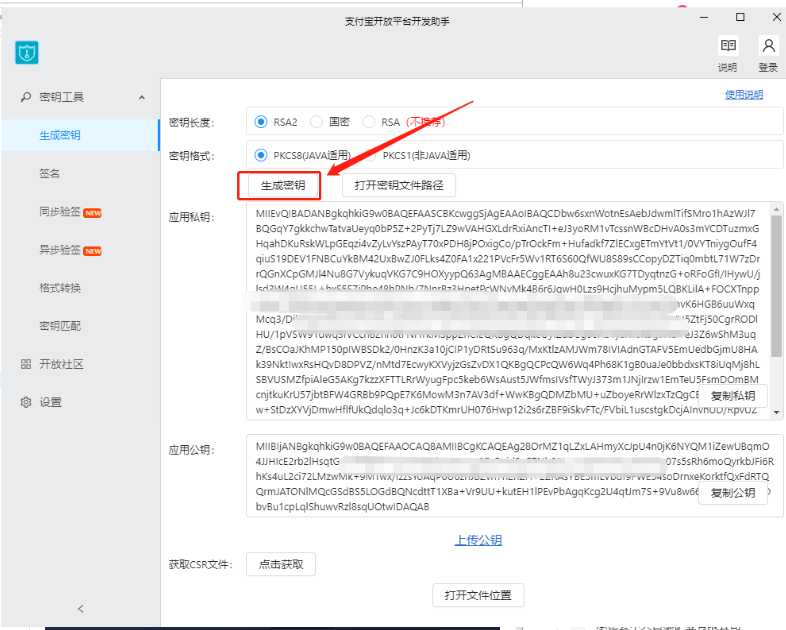
Task: Click the 上传公钥 link
Action: [478, 540]
